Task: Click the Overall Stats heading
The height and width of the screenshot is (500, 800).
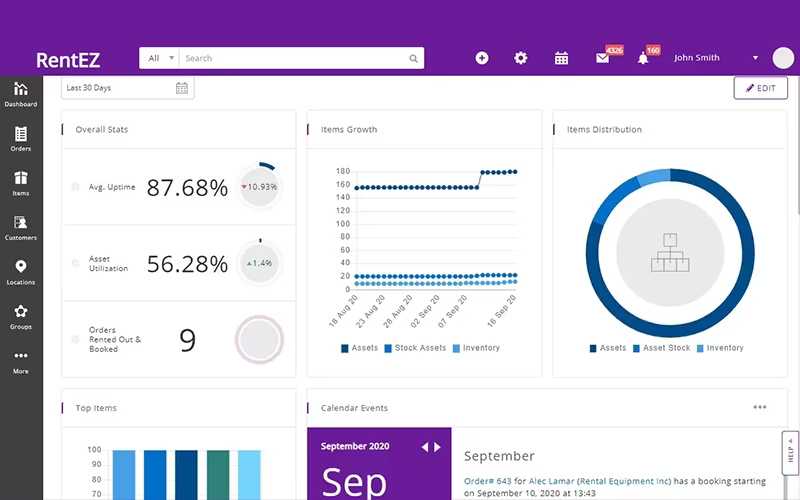Action: tap(102, 130)
